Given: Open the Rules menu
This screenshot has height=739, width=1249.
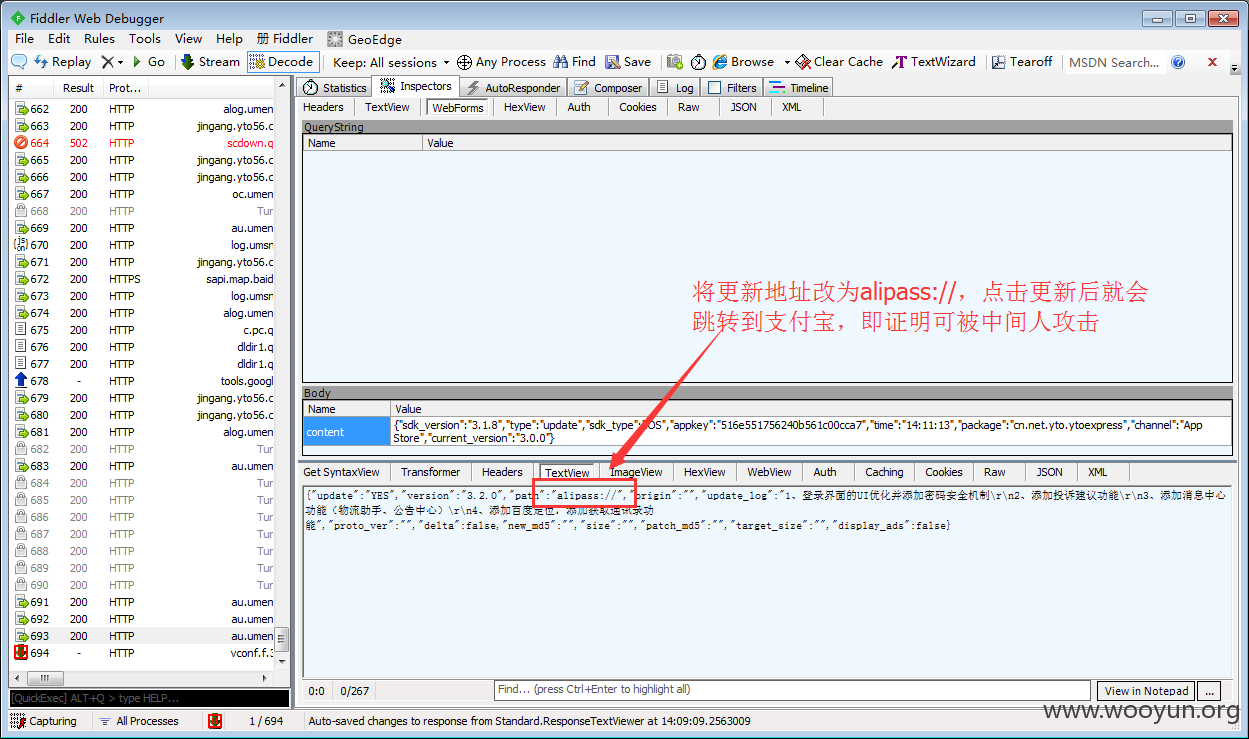Looking at the screenshot, I should (x=99, y=39).
